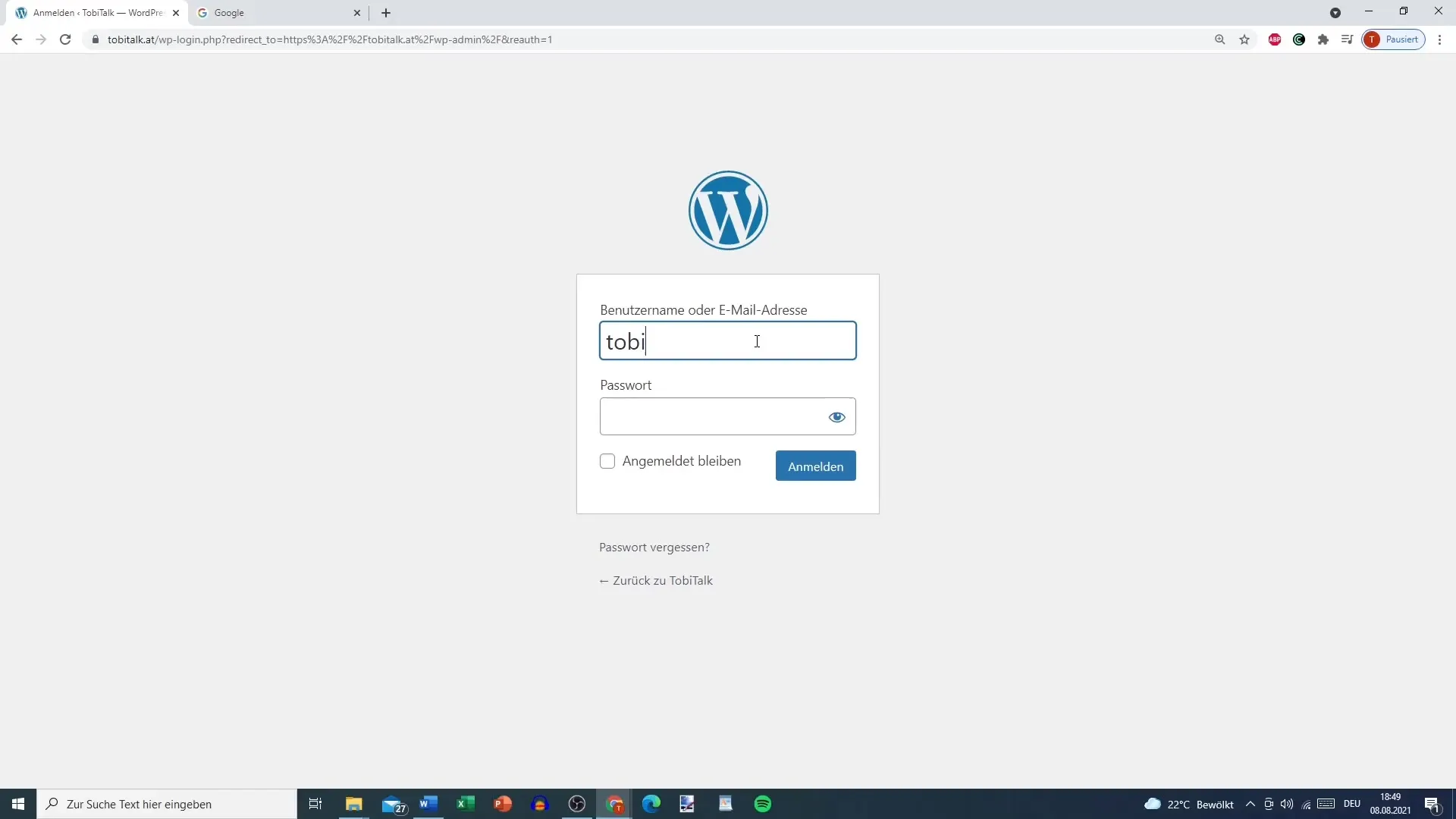Switch the DEU keyboard language
Screen dimensions: 1456x819
click(1352, 804)
